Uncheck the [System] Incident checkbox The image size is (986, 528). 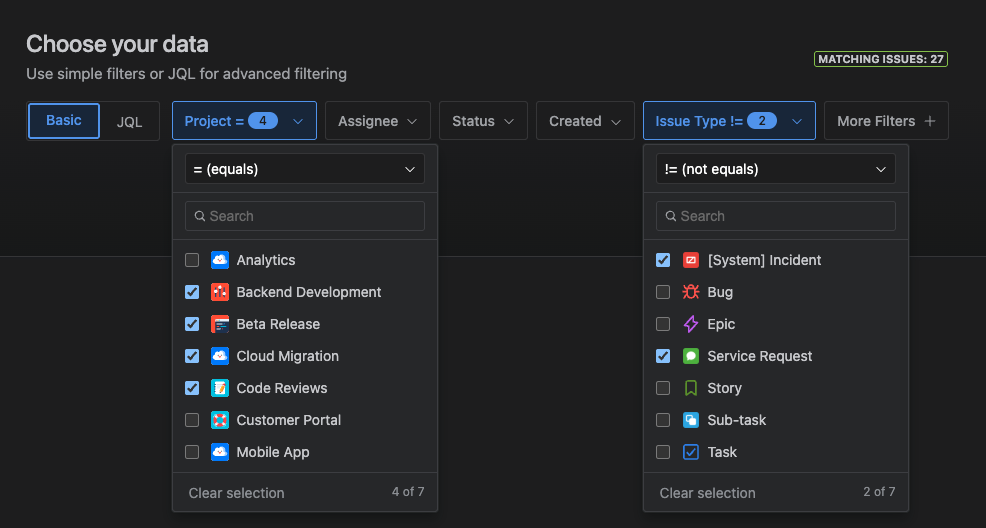663,260
